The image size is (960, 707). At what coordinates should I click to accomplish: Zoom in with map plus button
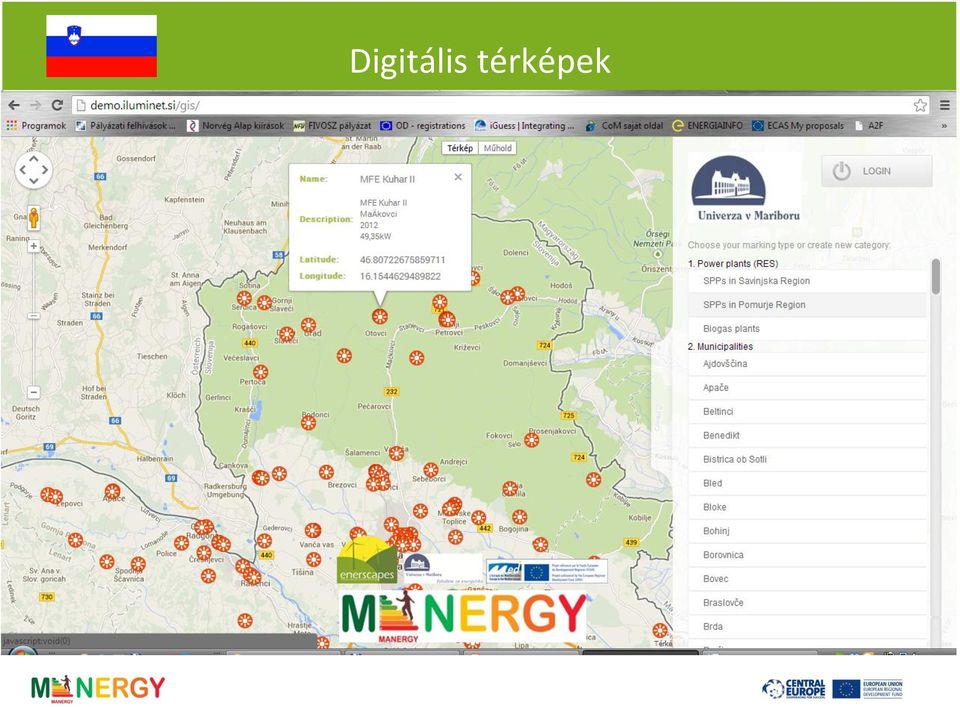coord(34,246)
